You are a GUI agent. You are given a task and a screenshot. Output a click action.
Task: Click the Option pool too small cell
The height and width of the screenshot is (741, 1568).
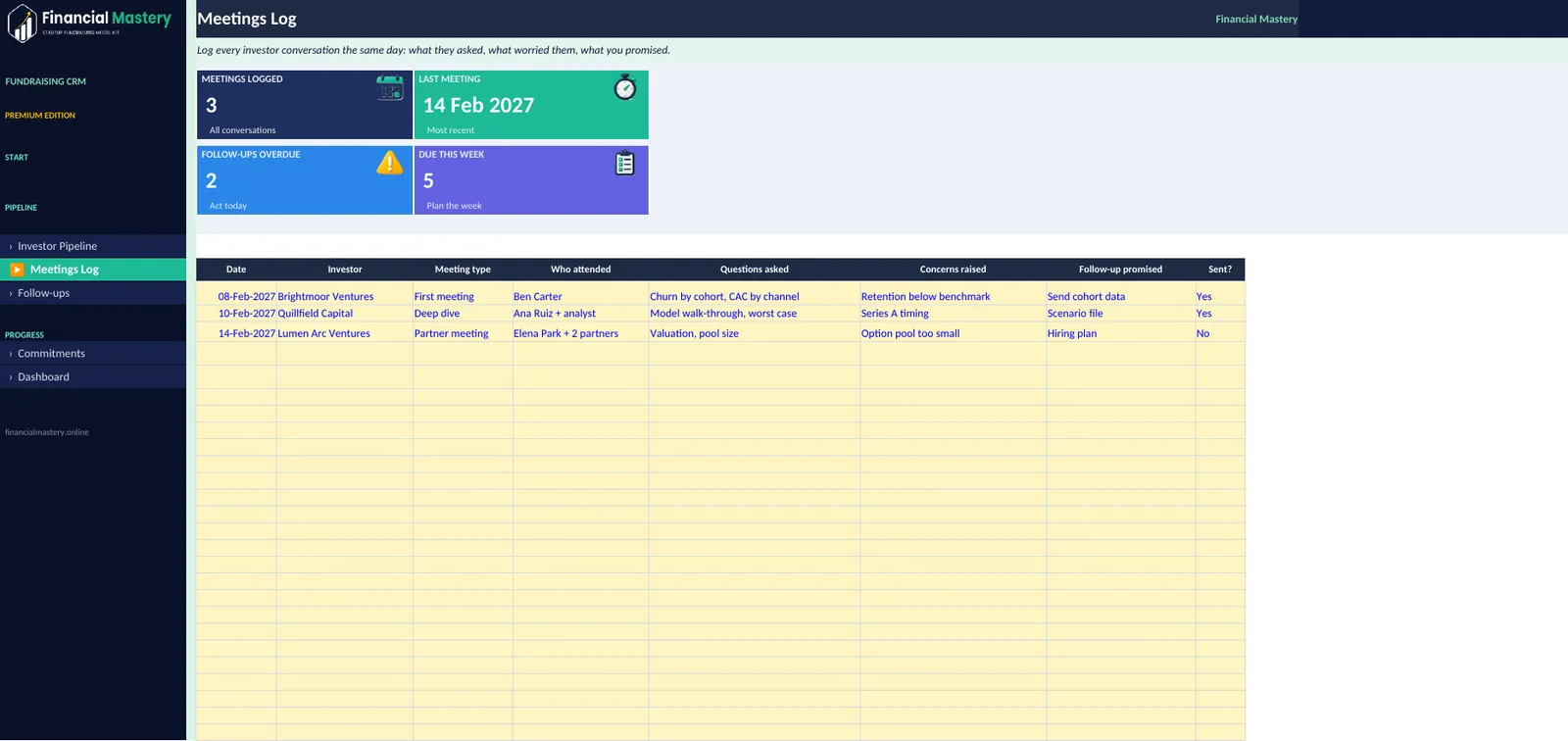954,333
